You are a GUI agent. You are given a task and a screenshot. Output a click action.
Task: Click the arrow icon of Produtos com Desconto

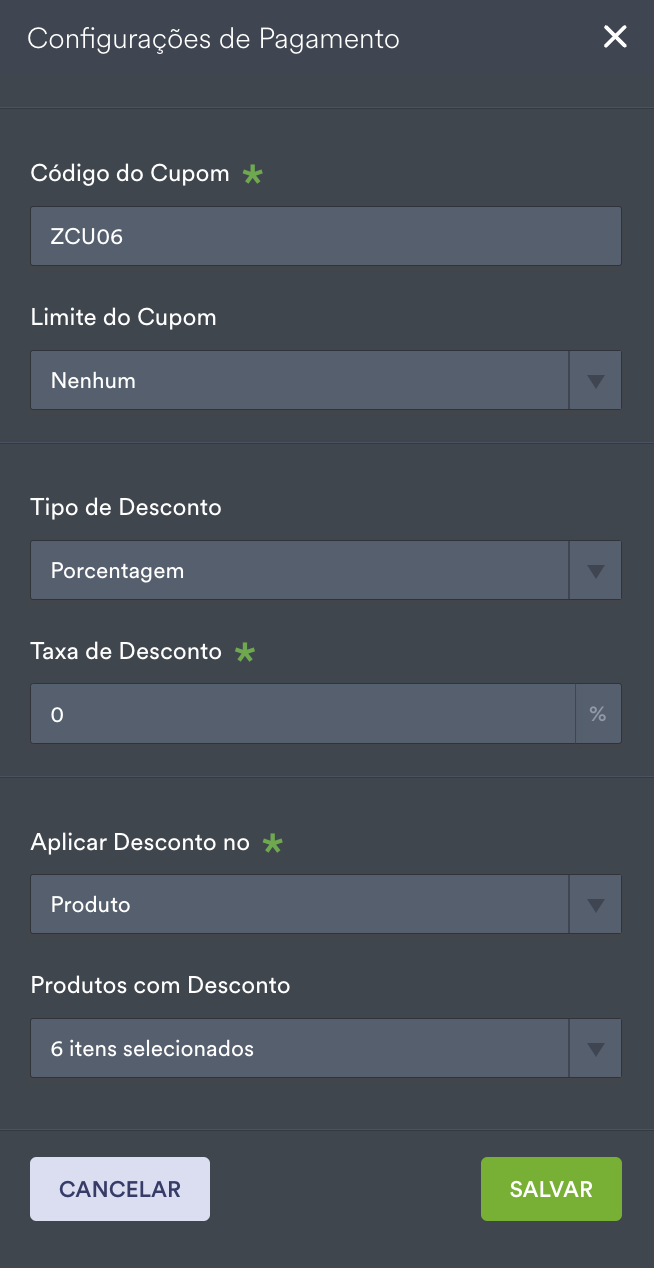click(x=596, y=1049)
